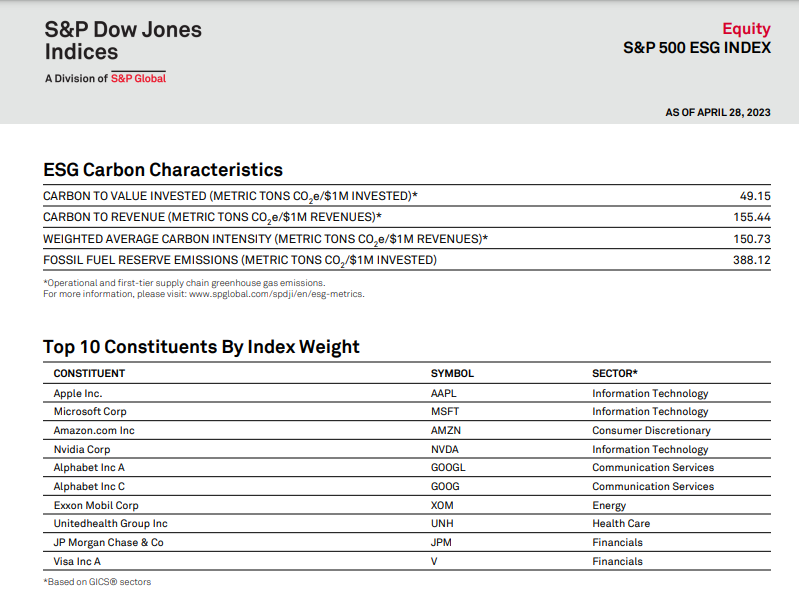Click Communication Services sector in GOOGL row
The image size is (799, 603).
pyautogui.click(x=653, y=467)
